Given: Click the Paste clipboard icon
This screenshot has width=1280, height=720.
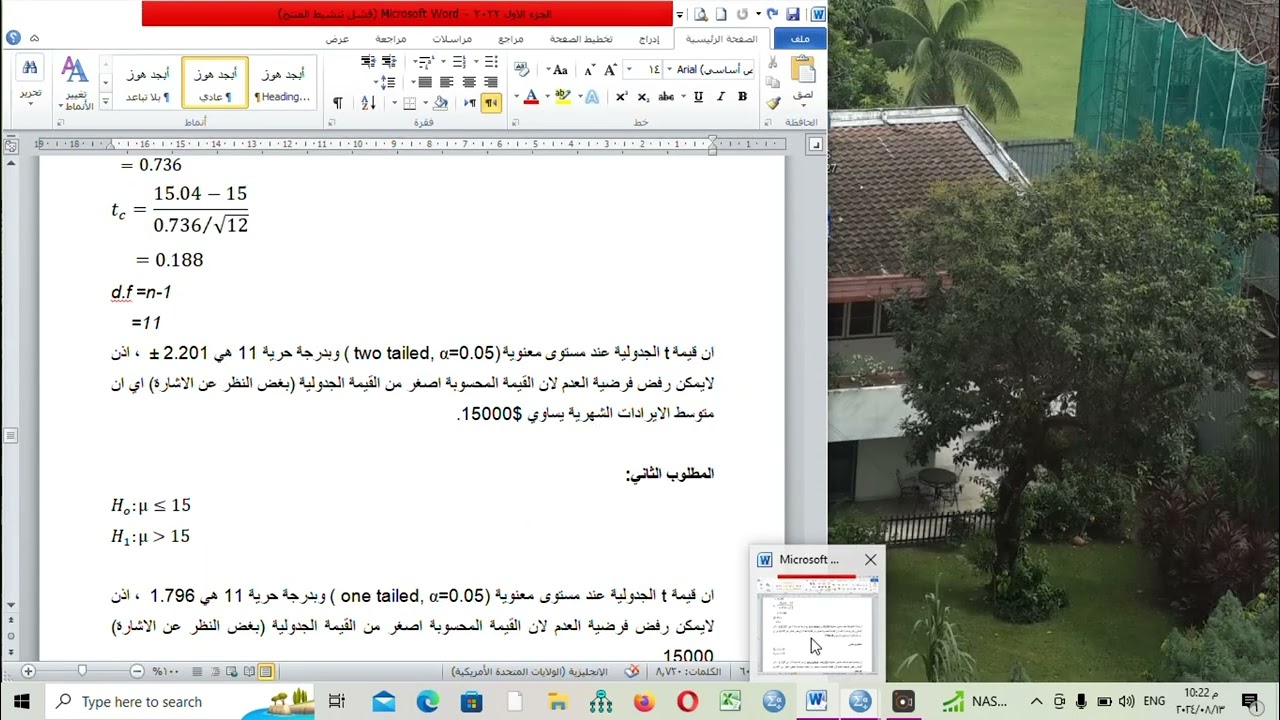Looking at the screenshot, I should [x=803, y=68].
